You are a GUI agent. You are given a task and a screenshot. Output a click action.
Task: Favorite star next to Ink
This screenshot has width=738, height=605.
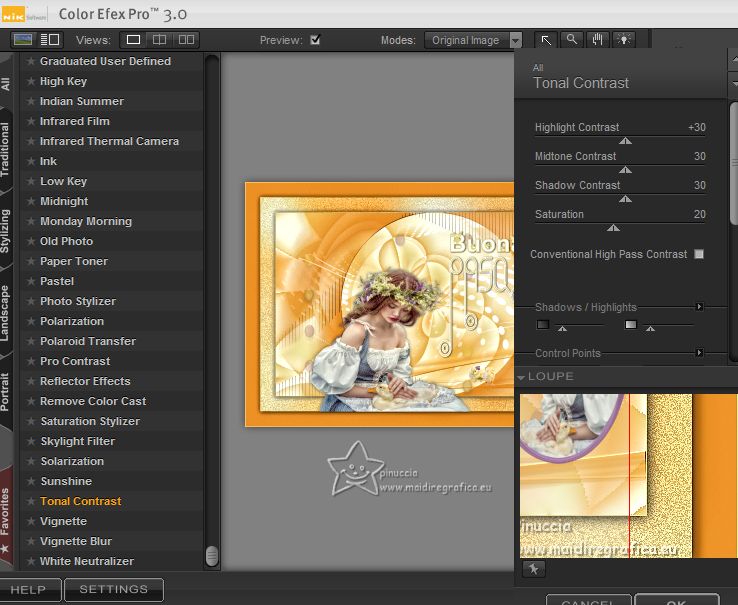pos(31,161)
